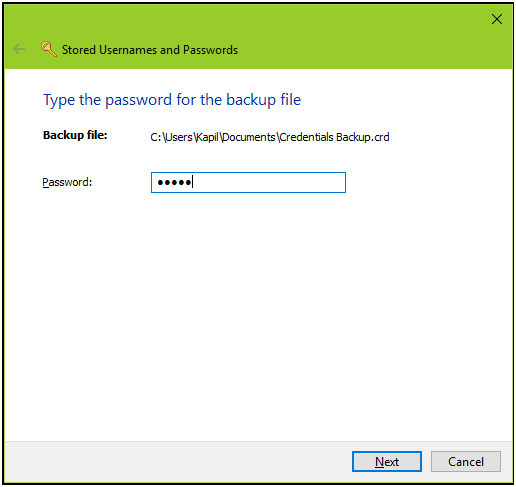Click the 'Stored Usernames and Passwords' title text

150,50
